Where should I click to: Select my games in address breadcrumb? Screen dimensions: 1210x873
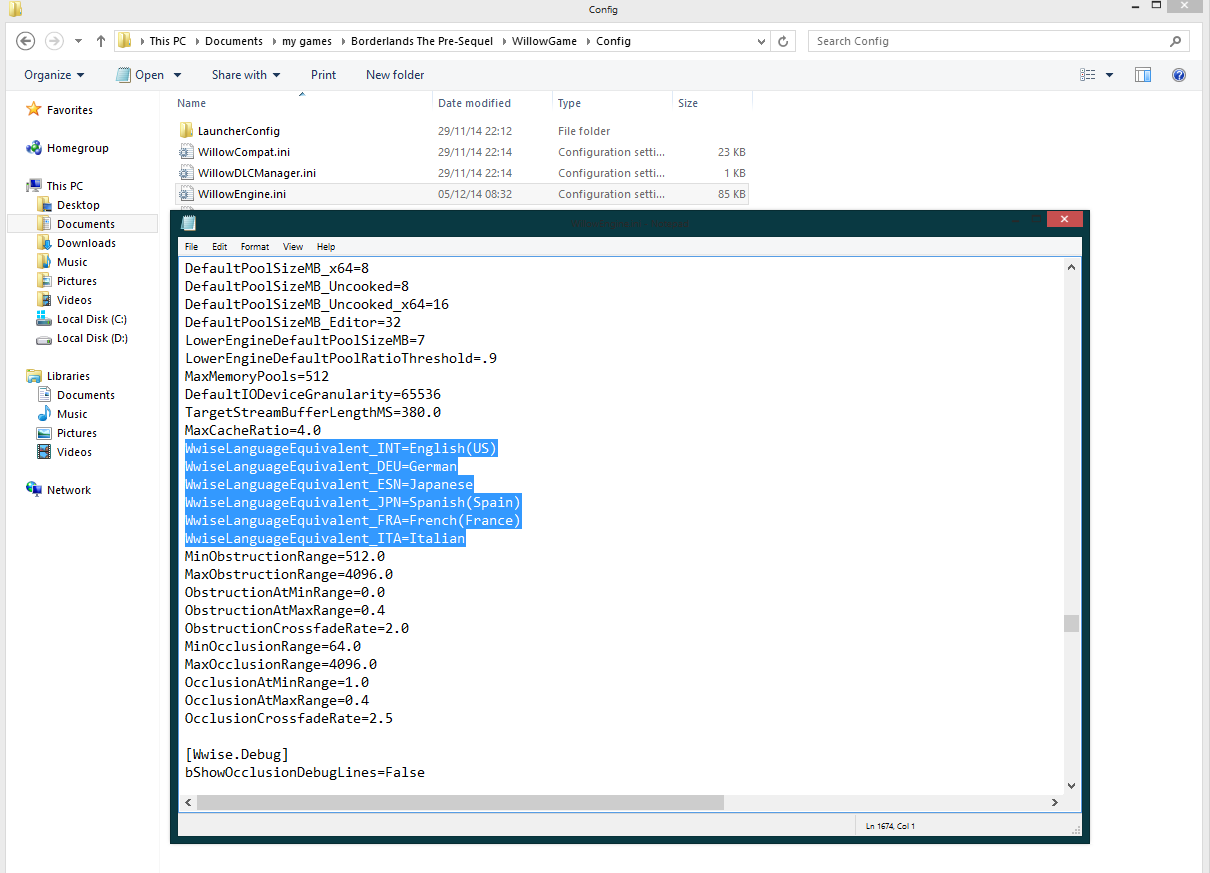(x=308, y=41)
